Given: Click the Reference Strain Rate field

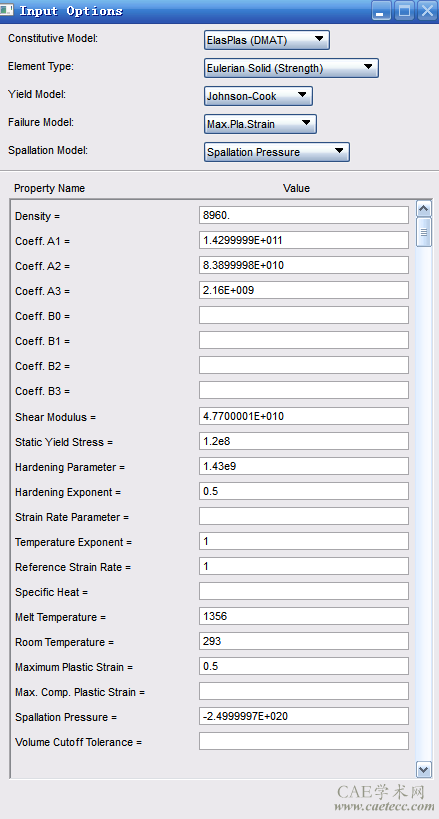Looking at the screenshot, I should pyautogui.click(x=304, y=566).
